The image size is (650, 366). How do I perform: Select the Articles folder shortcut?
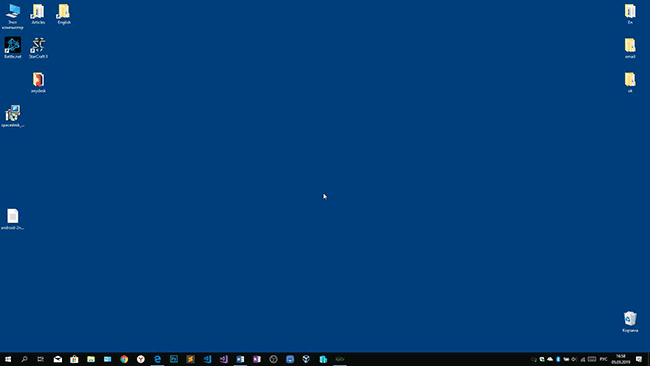tap(38, 14)
